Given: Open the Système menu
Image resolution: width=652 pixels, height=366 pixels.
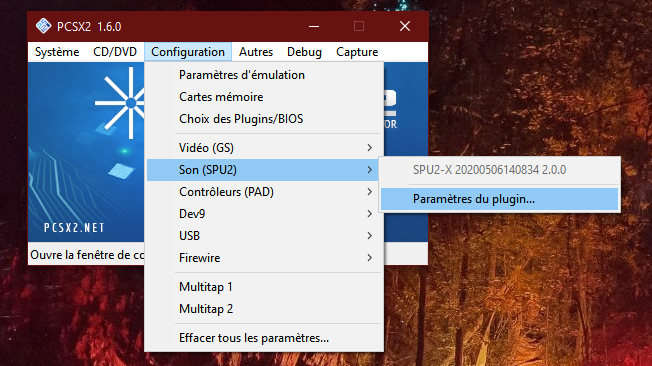Looking at the screenshot, I should click(x=57, y=52).
